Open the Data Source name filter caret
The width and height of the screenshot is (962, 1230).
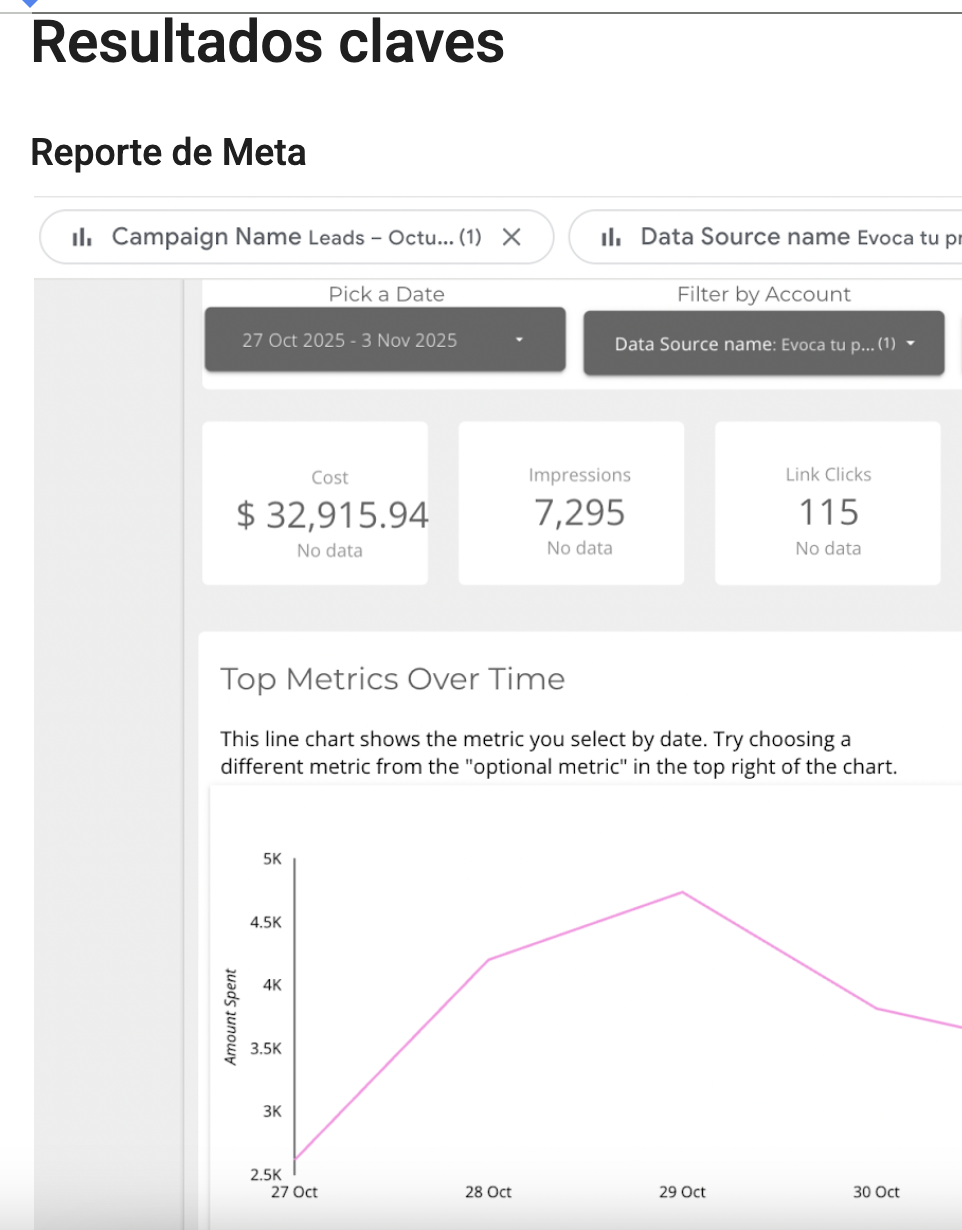910,343
